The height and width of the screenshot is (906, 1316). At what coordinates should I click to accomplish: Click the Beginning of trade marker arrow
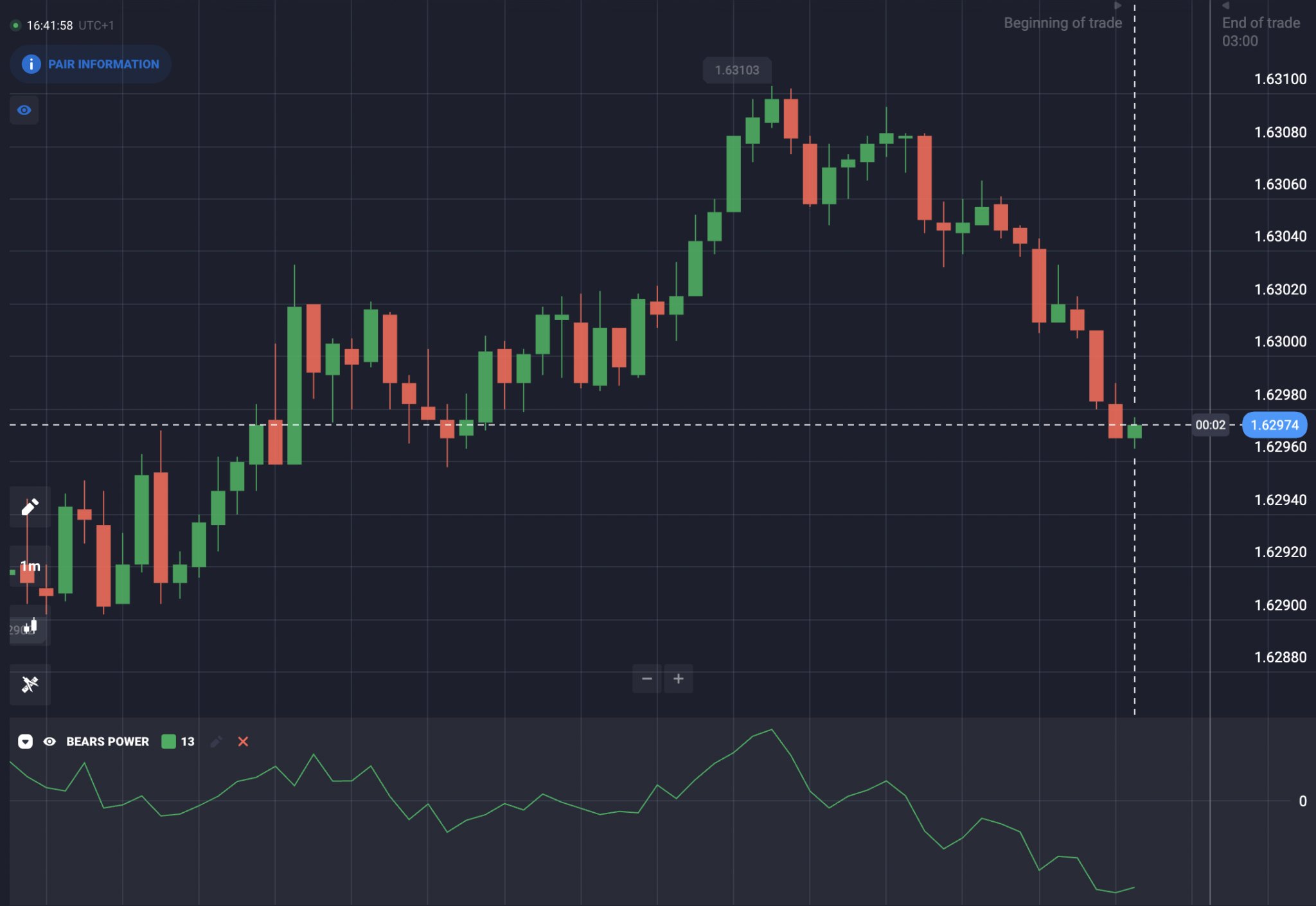pos(1118,6)
